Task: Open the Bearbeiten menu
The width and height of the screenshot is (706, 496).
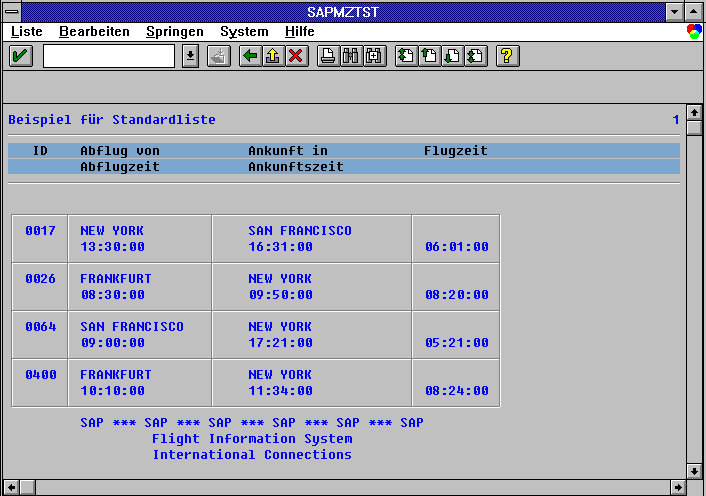Action: pos(94,32)
